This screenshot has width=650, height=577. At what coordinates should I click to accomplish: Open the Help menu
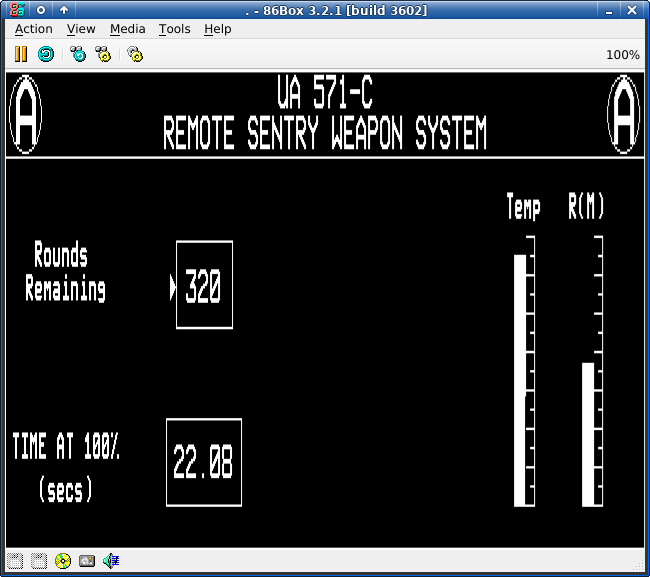tap(218, 29)
